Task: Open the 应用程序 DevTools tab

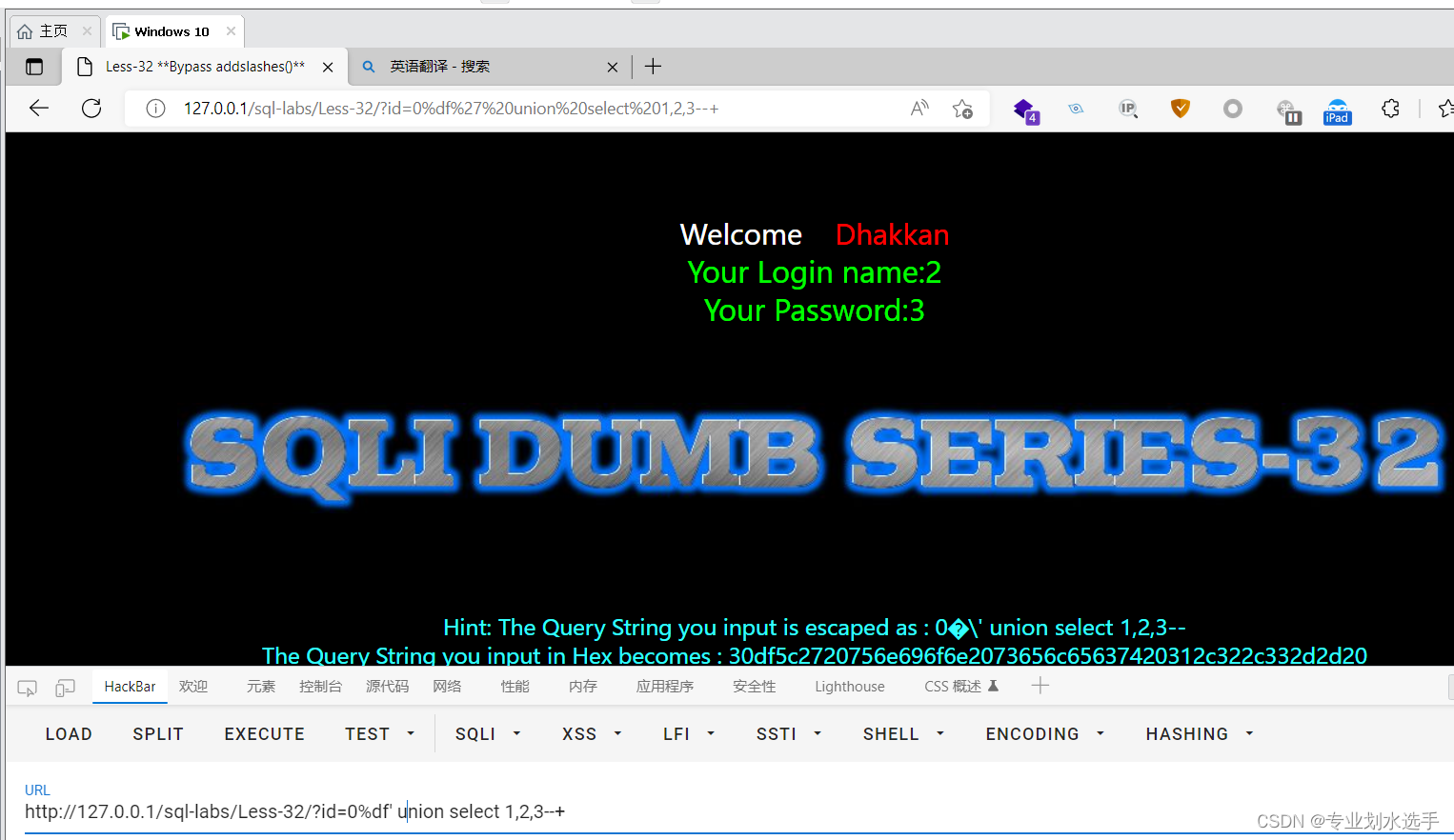Action: coord(665,687)
